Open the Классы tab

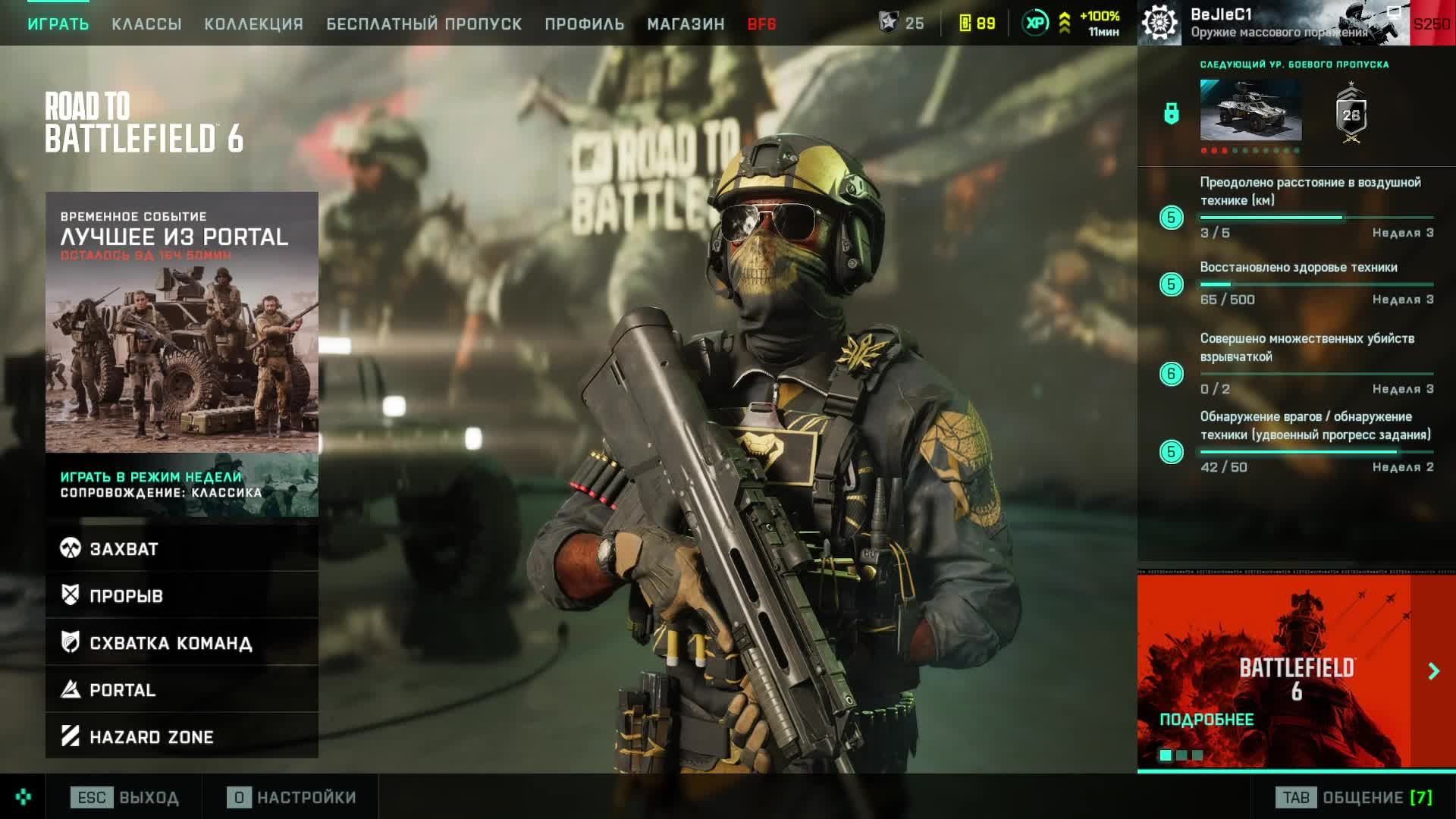coord(146,24)
